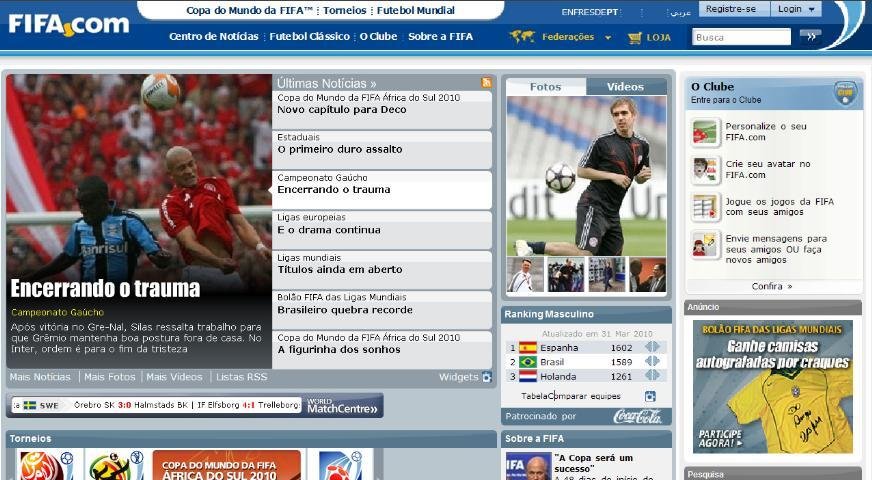Click the SWE flag in the match ticker
Viewport: 872px width, 480px height.
[x=29, y=405]
